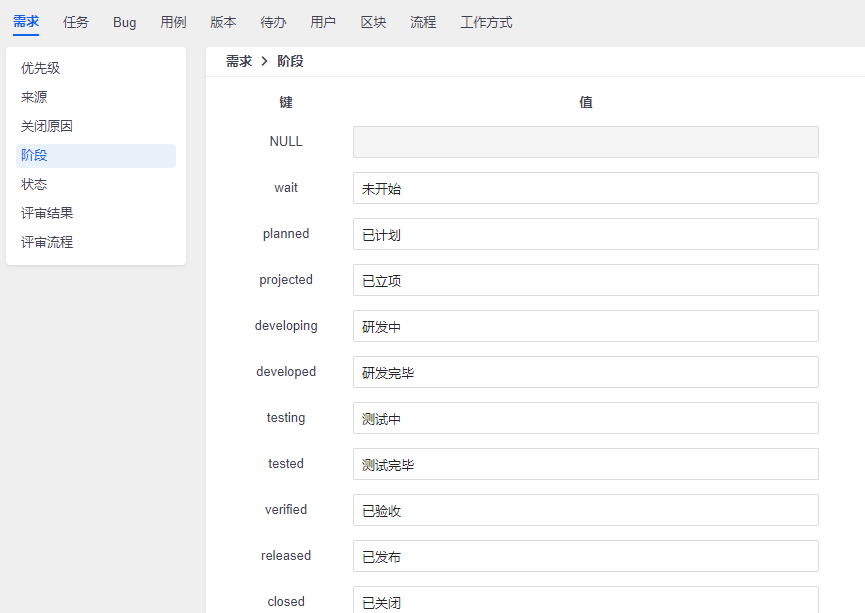Open 评审结果 settings
865x613 pixels.
point(47,213)
